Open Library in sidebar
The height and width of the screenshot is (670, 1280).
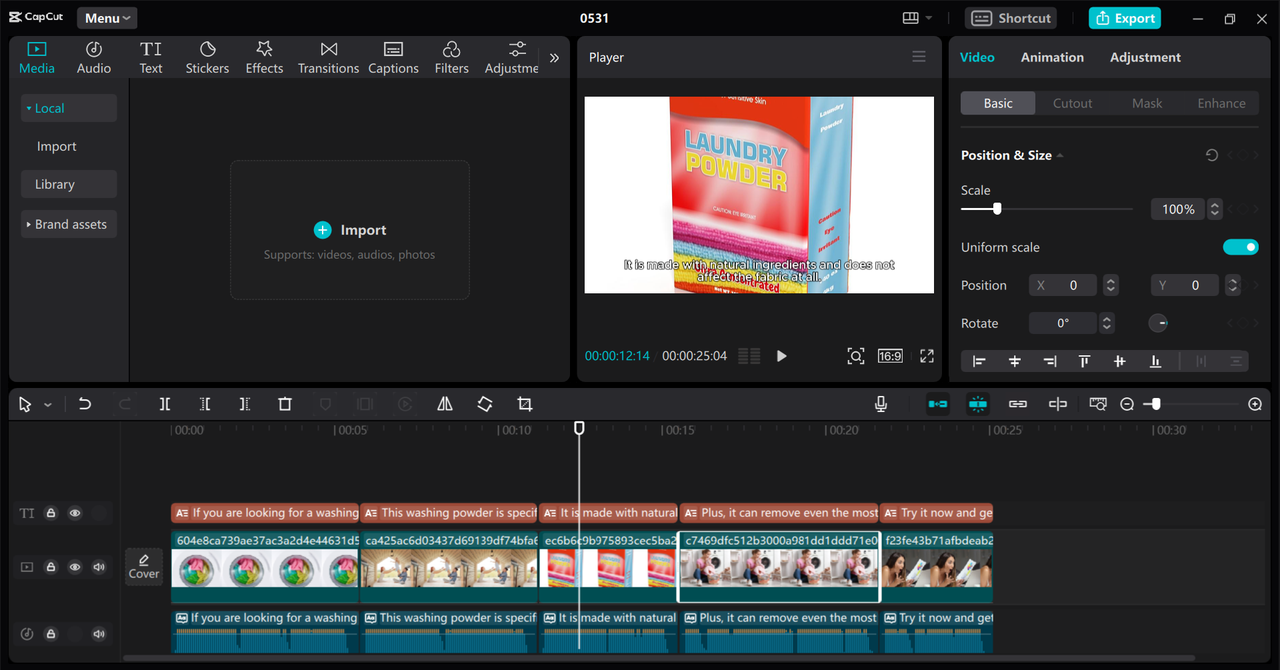pyautogui.click(x=69, y=184)
